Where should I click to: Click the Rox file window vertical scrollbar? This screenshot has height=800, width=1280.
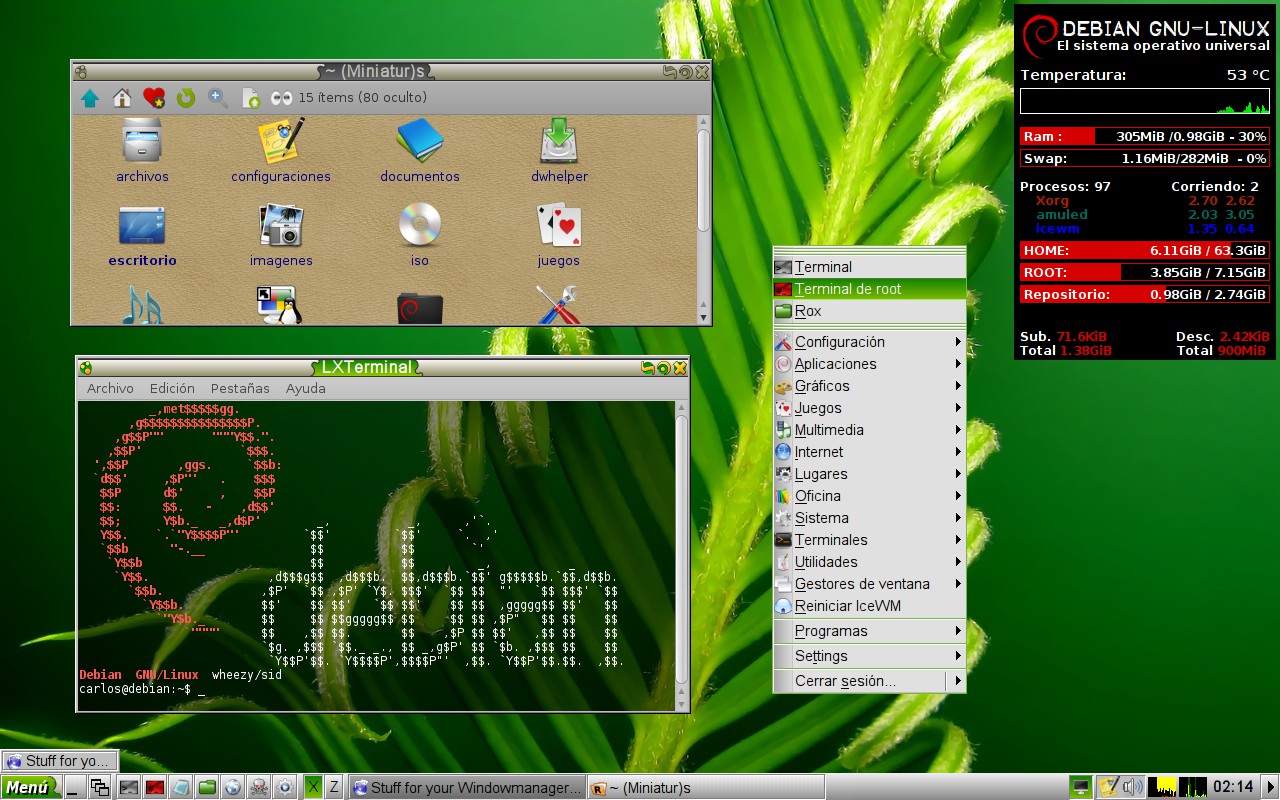pyautogui.click(x=703, y=218)
